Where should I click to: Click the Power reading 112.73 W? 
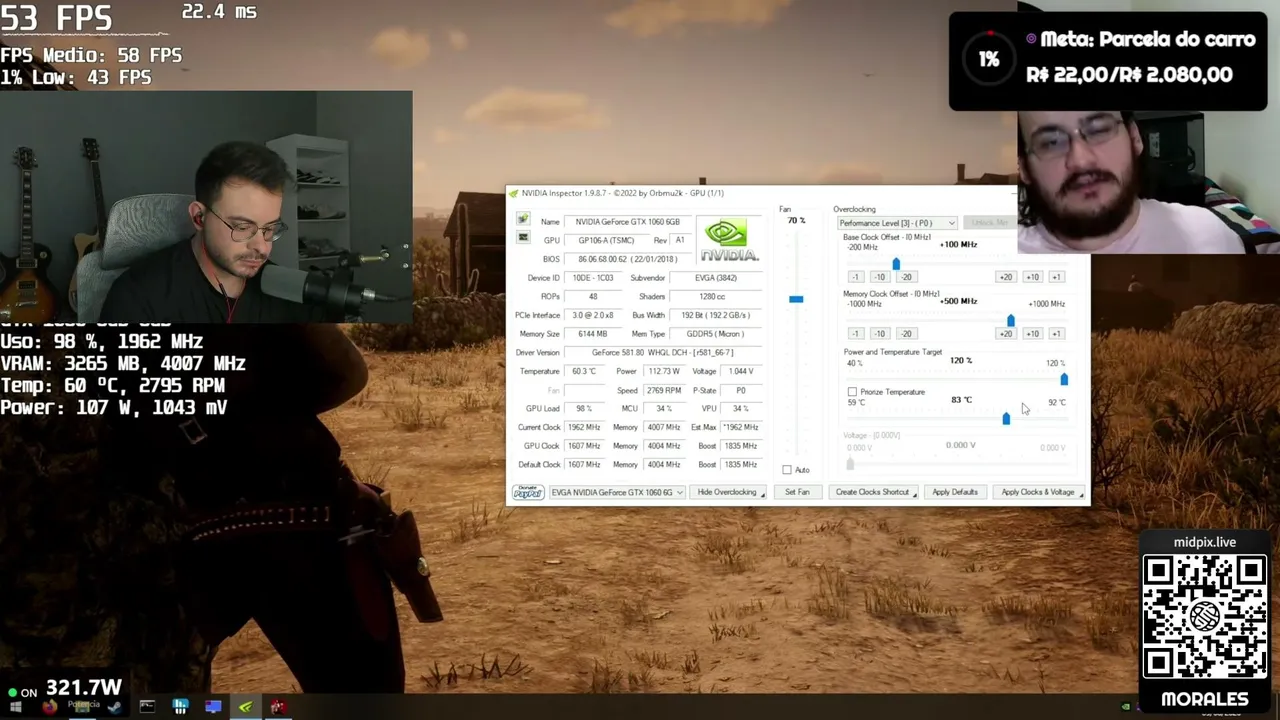pyautogui.click(x=663, y=371)
